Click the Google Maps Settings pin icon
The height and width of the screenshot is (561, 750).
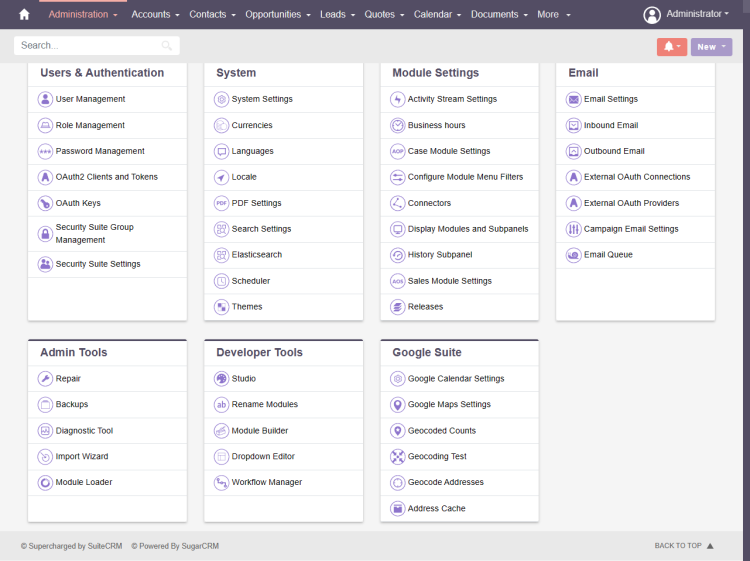coord(397,405)
